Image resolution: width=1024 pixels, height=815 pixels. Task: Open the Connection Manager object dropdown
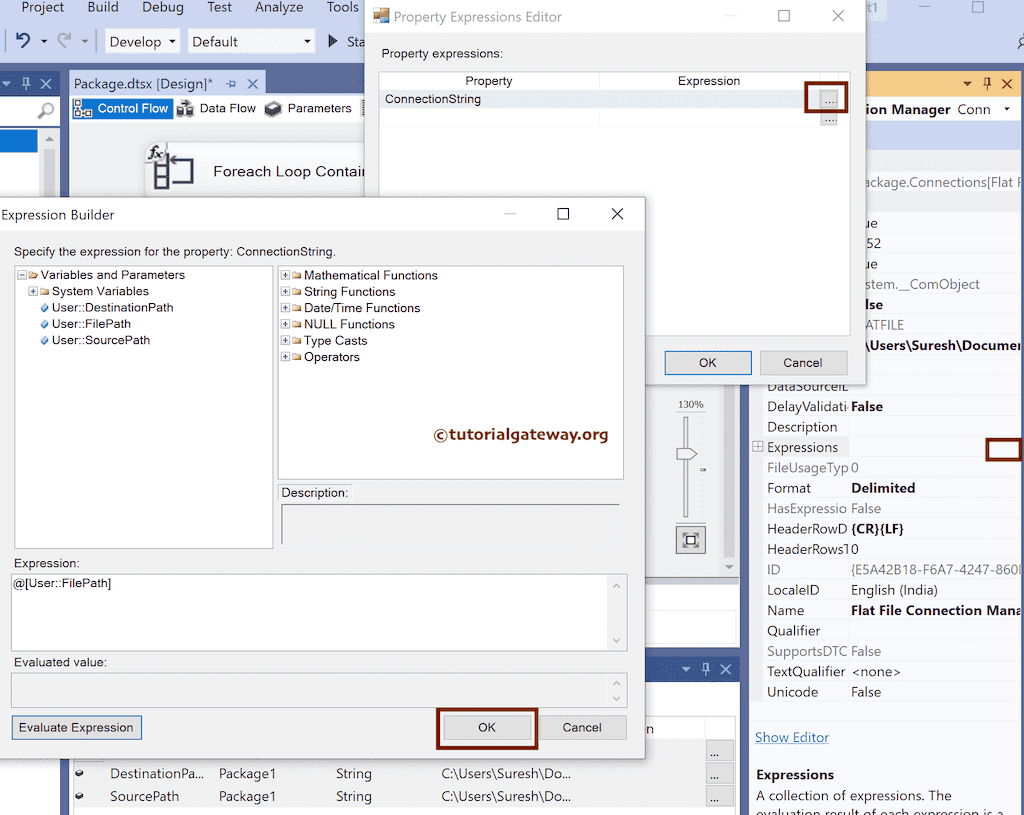click(1007, 109)
